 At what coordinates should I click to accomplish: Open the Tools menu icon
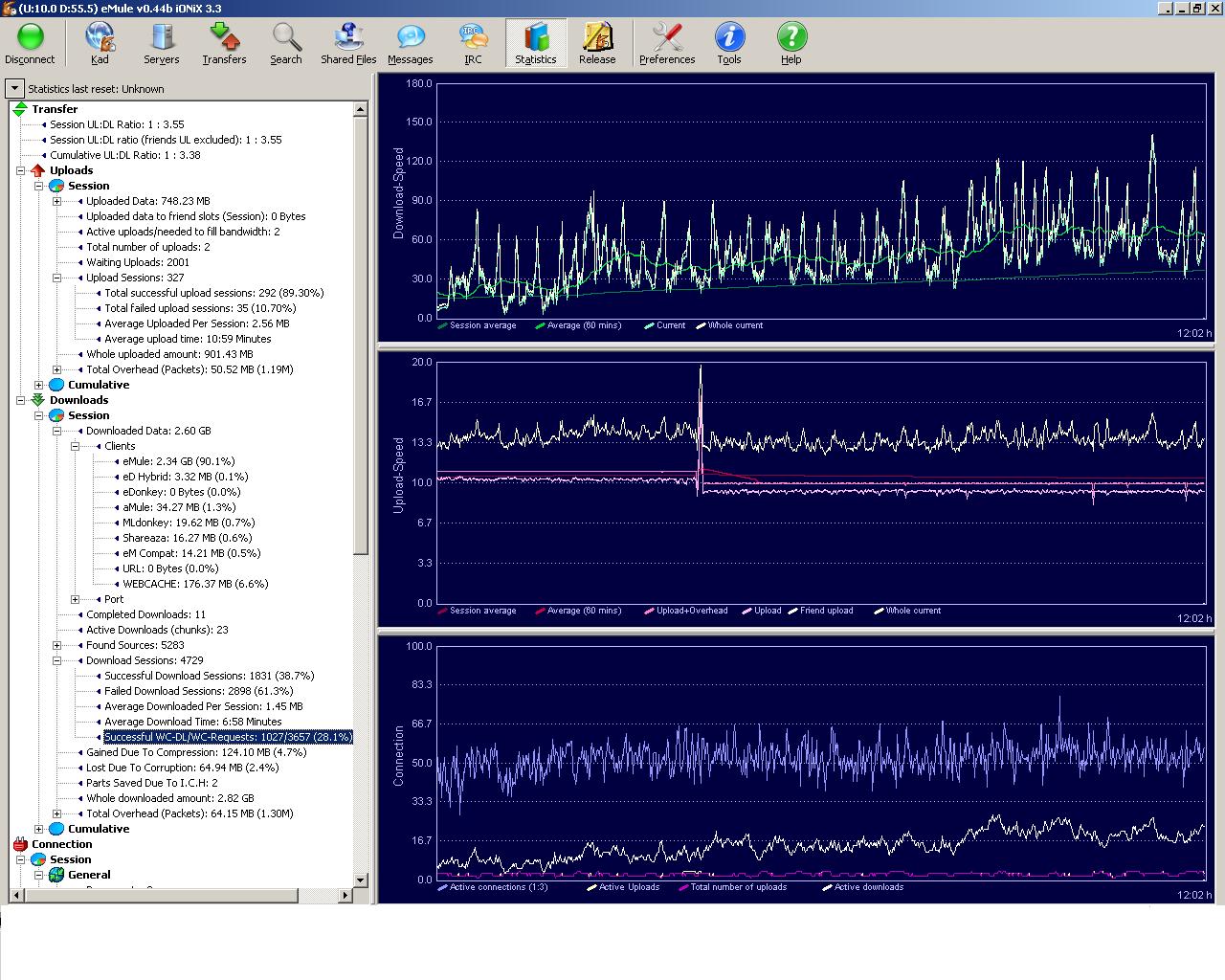coord(729,44)
